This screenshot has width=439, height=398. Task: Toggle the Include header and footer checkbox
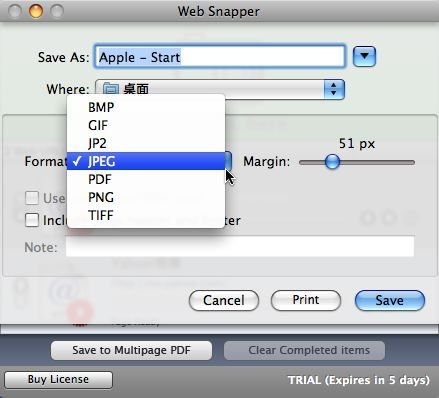32,220
